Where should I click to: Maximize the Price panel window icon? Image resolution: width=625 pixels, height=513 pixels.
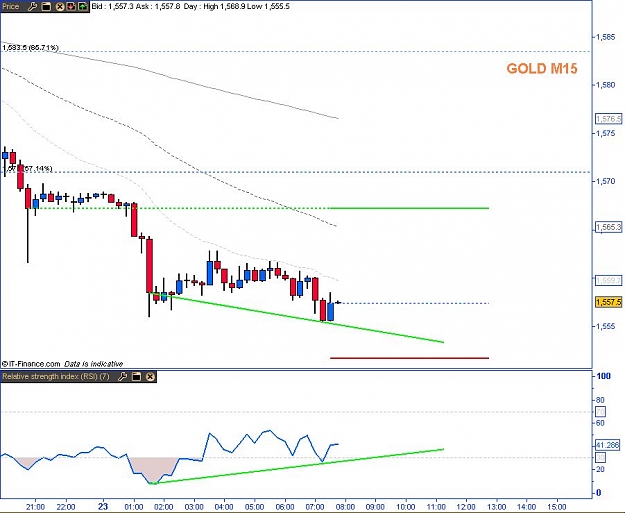point(46,6)
